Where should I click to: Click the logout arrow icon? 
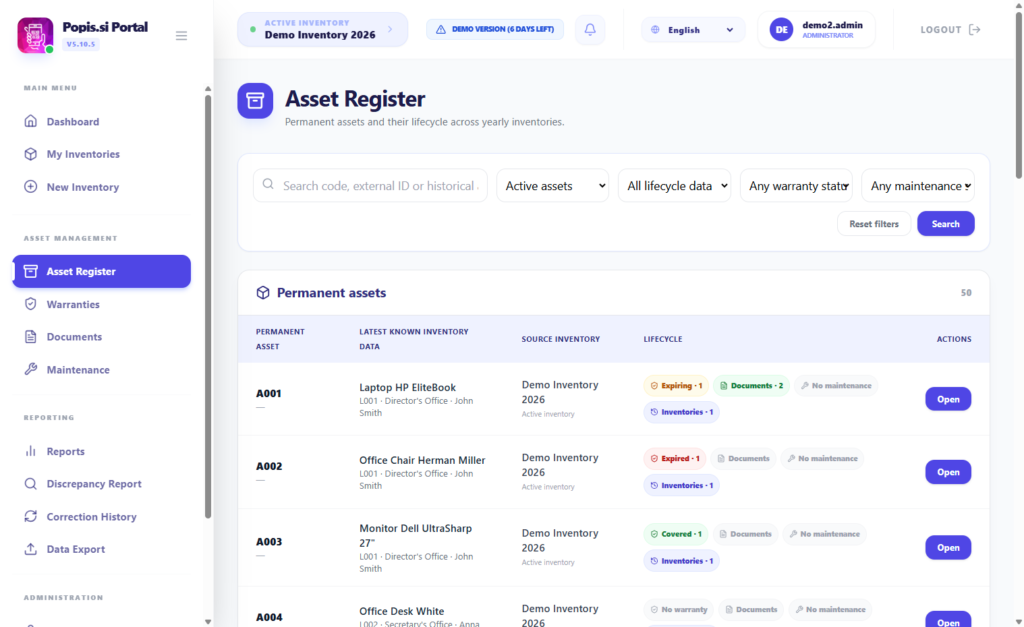coord(974,29)
